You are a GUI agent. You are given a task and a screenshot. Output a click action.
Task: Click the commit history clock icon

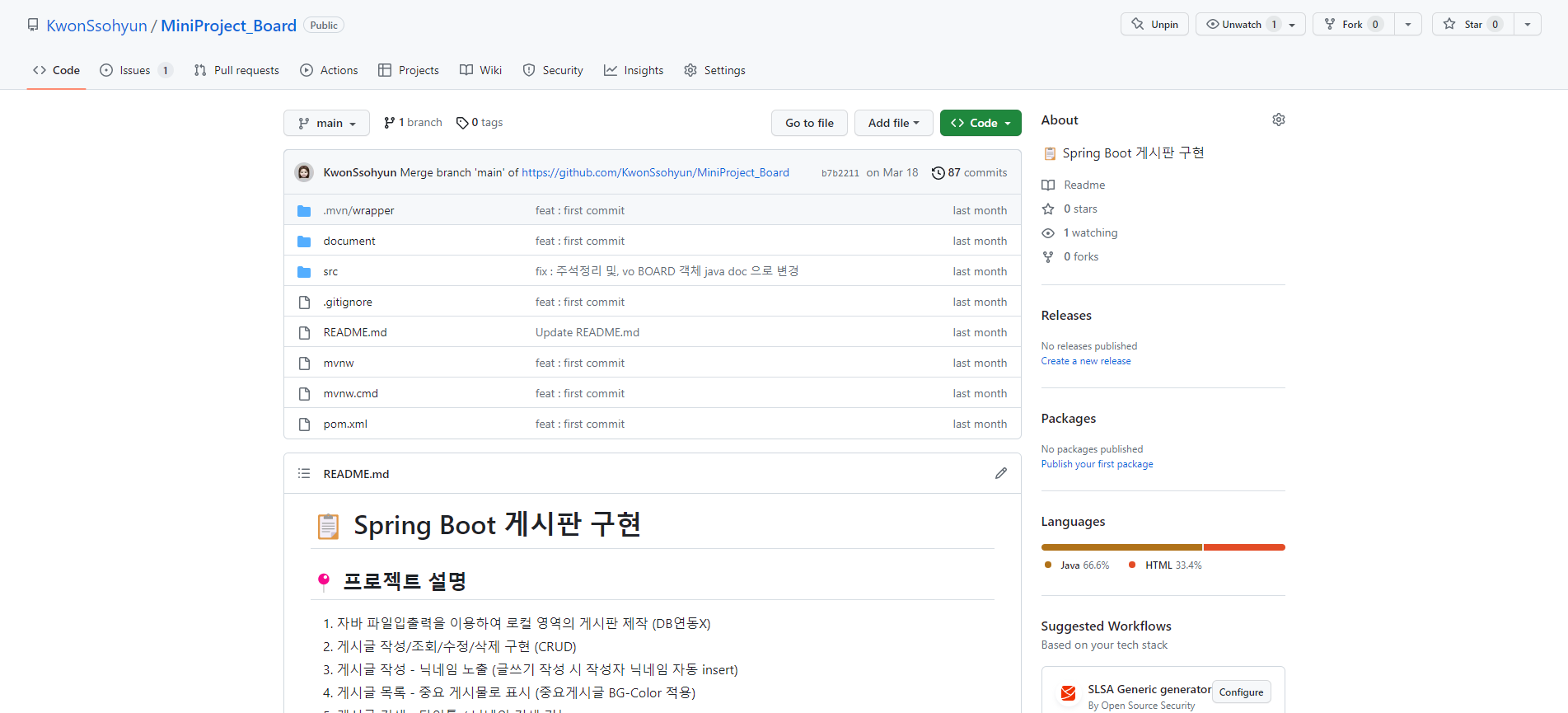point(938,172)
